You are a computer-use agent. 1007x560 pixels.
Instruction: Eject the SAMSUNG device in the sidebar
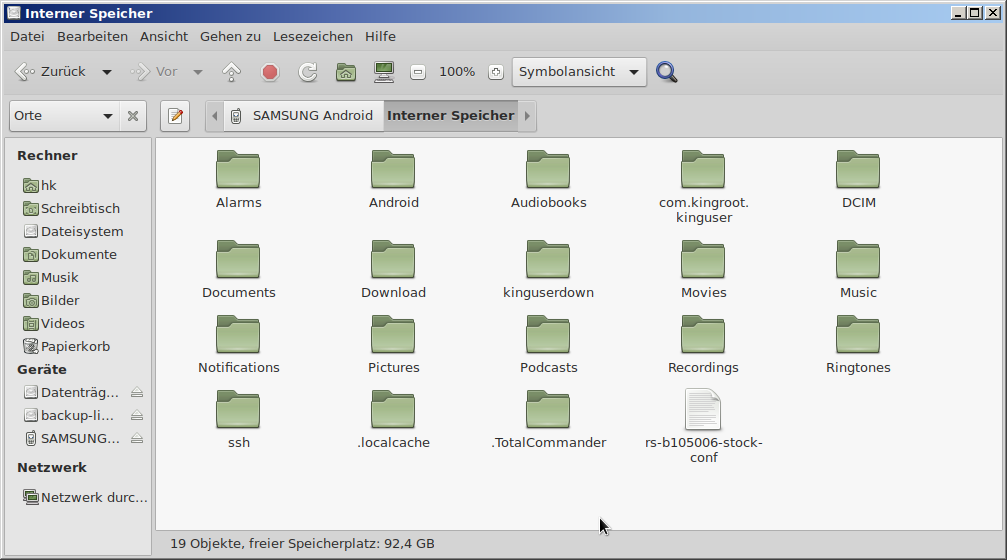click(137, 438)
